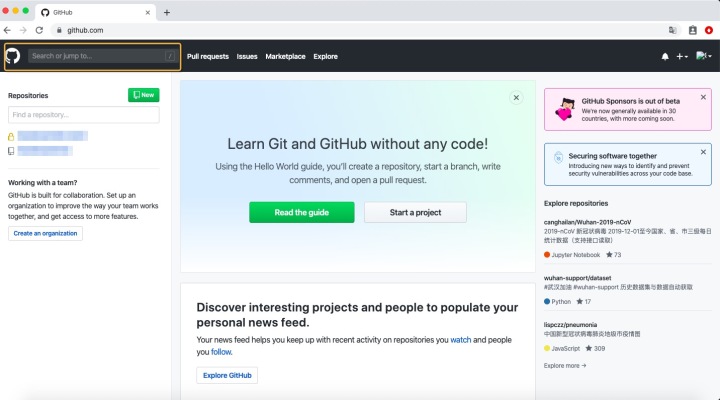This screenshot has width=720, height=400.
Task: Click Explore more link
Action: coord(565,366)
